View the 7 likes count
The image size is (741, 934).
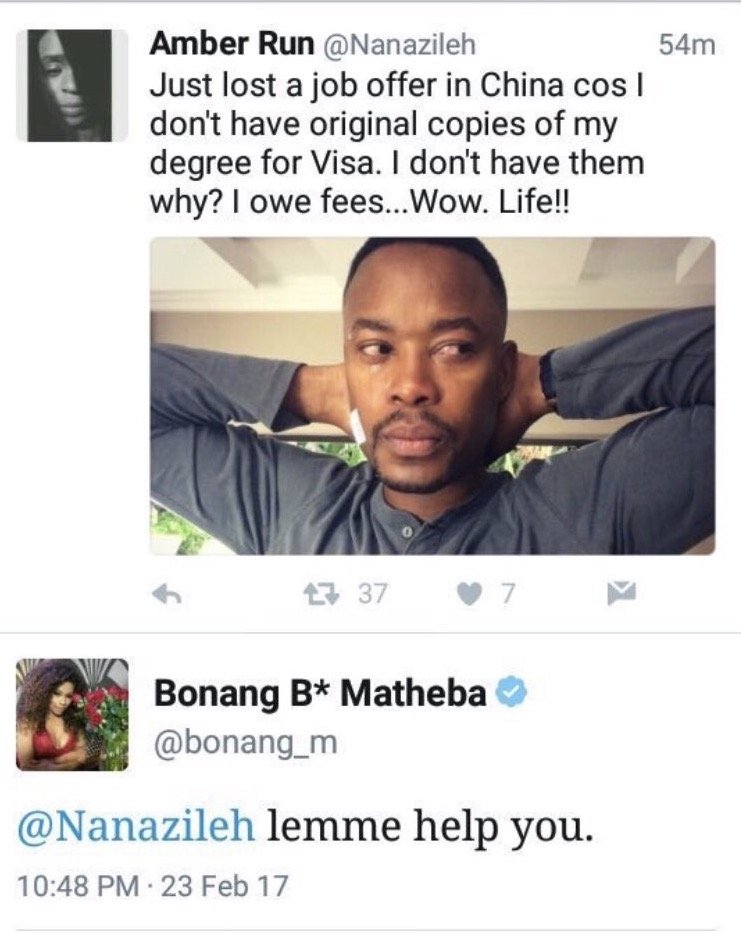pyautogui.click(x=507, y=594)
